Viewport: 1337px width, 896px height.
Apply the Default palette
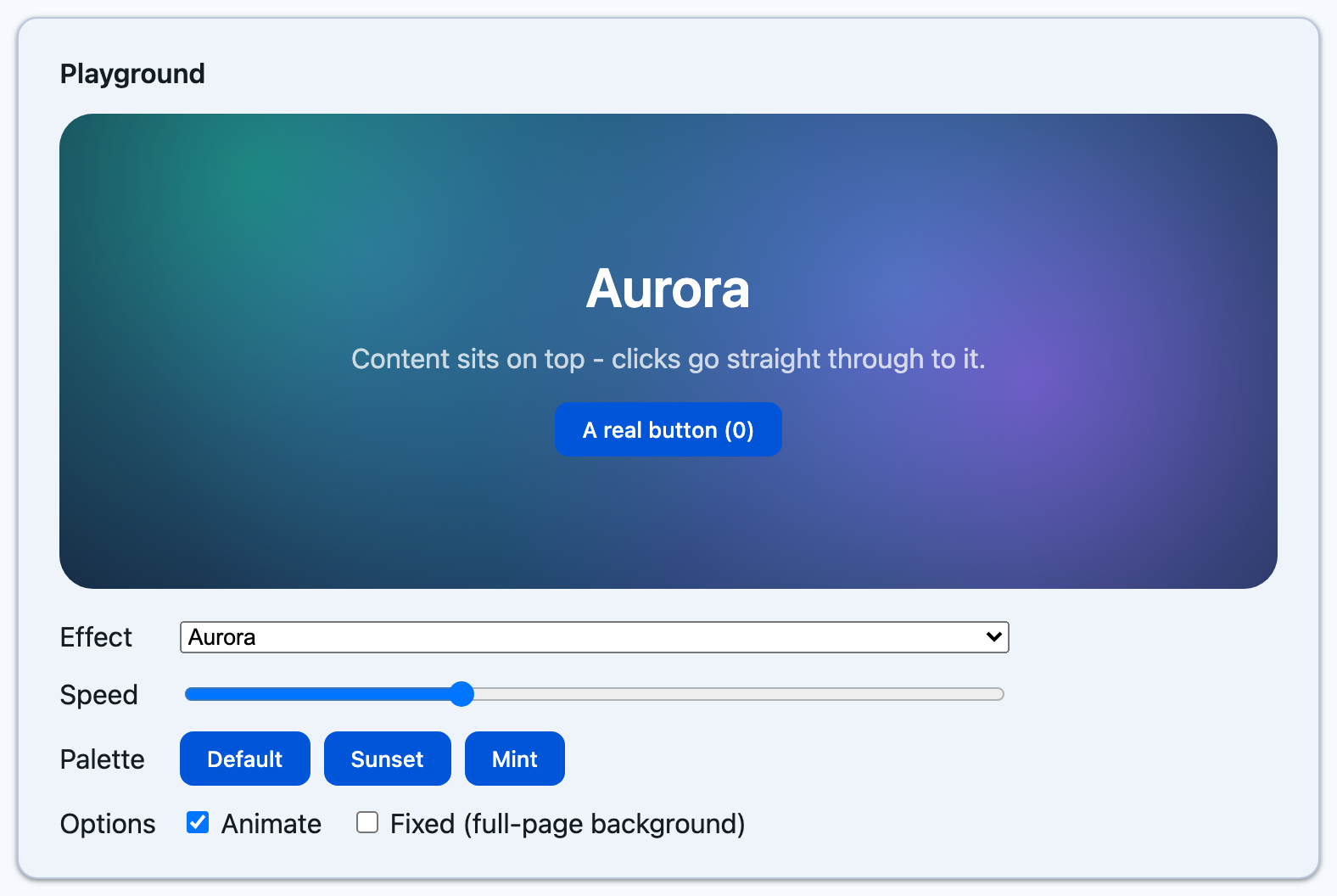point(245,759)
